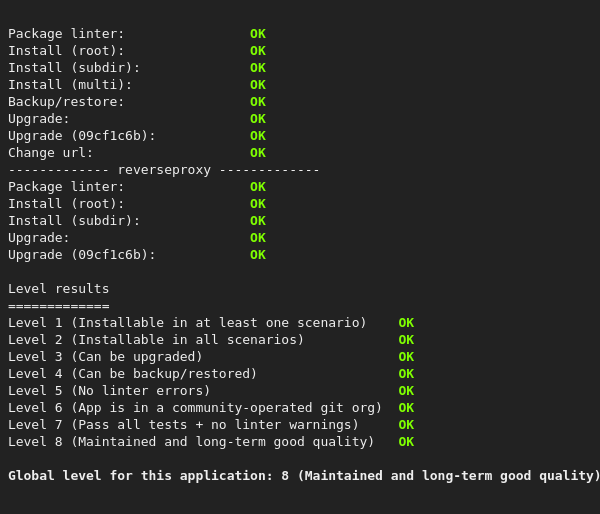Click the "Change url:" test label
The height and width of the screenshot is (514, 600).
[51, 153]
